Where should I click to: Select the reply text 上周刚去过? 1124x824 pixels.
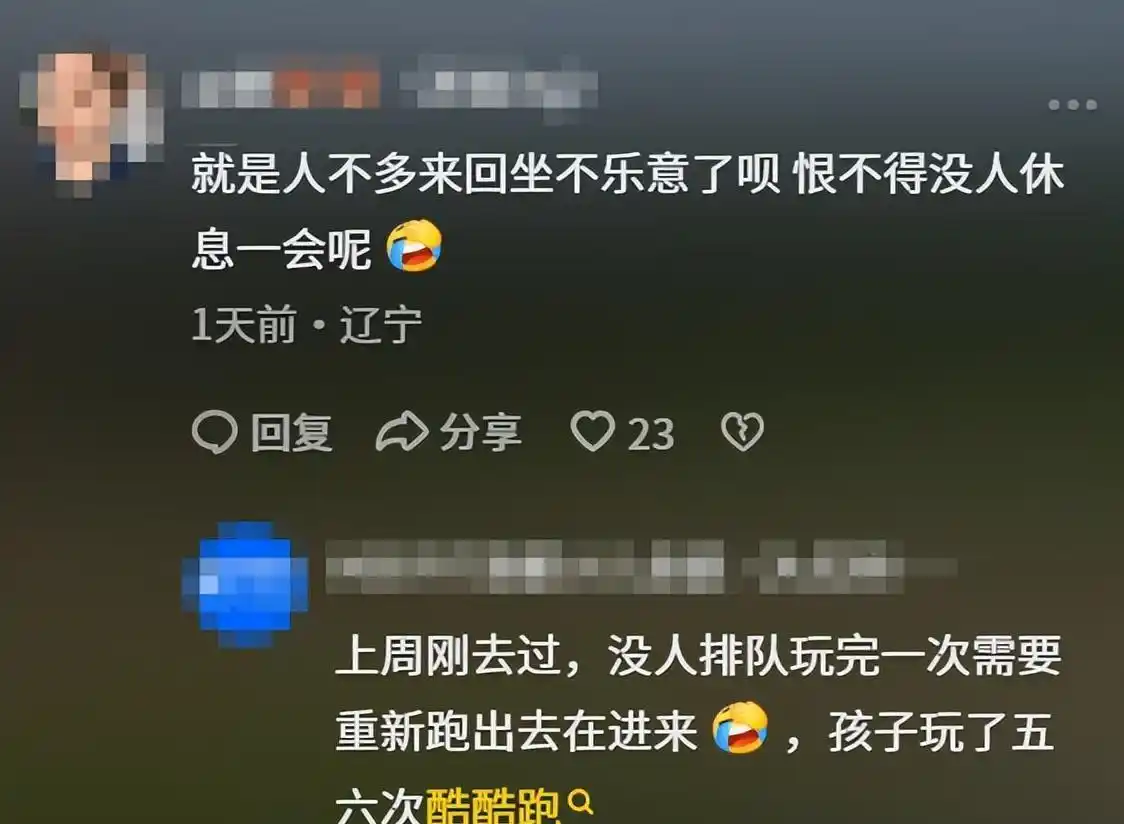point(448,655)
